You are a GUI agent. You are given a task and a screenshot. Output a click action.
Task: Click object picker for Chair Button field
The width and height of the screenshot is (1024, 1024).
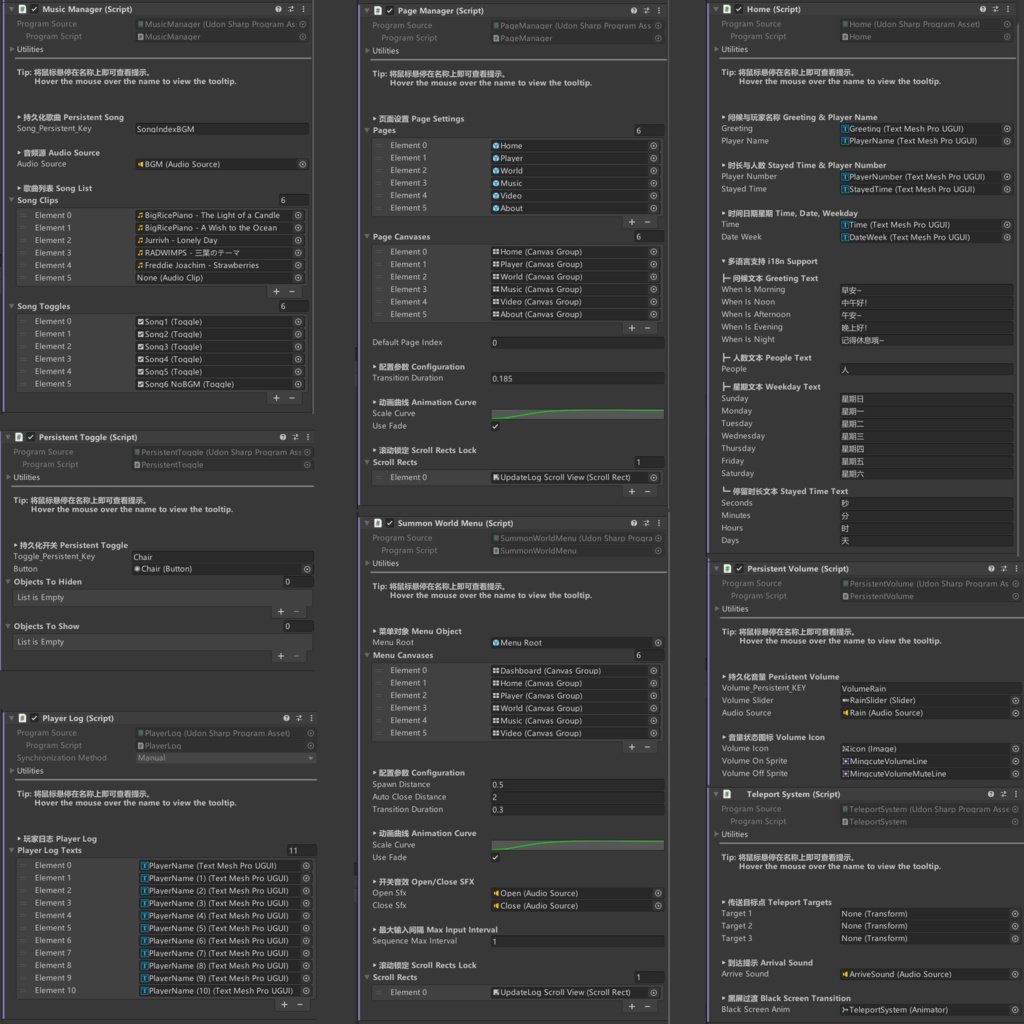[x=307, y=569]
